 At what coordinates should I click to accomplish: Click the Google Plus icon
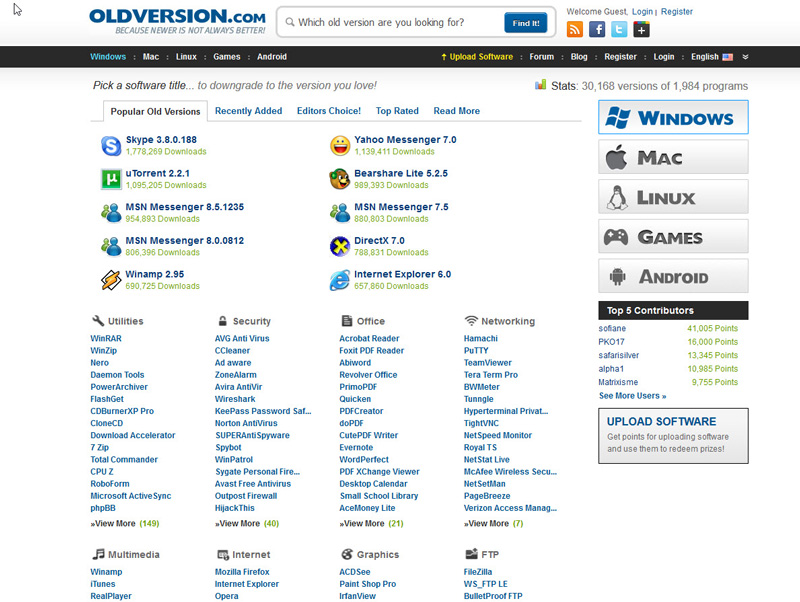(641, 30)
